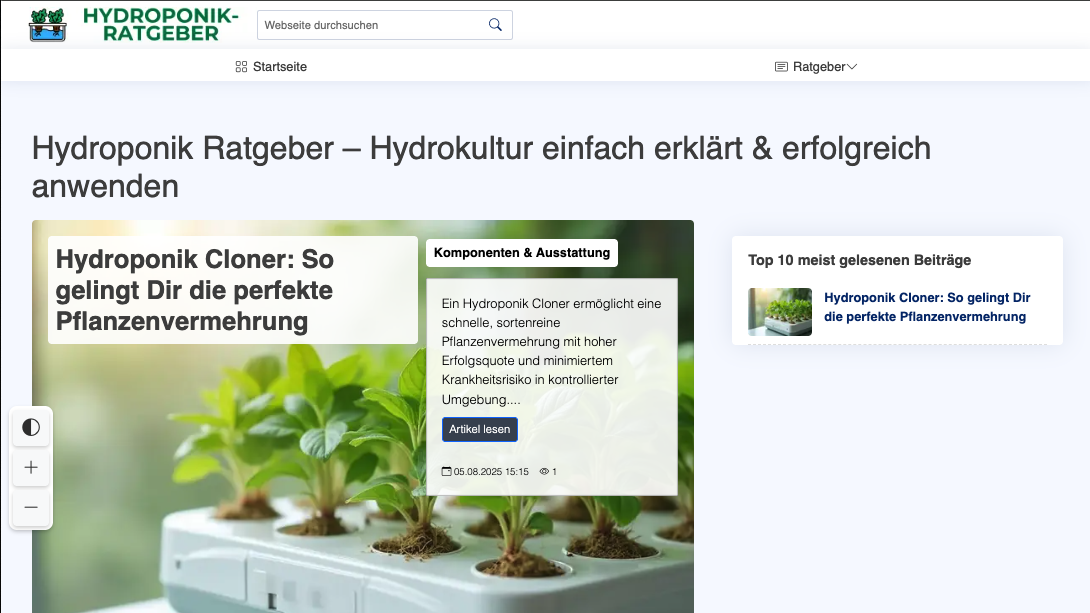Focus the "Webseite durchsuchen" search field
Screen dimensions: 1090x613
click(372, 25)
